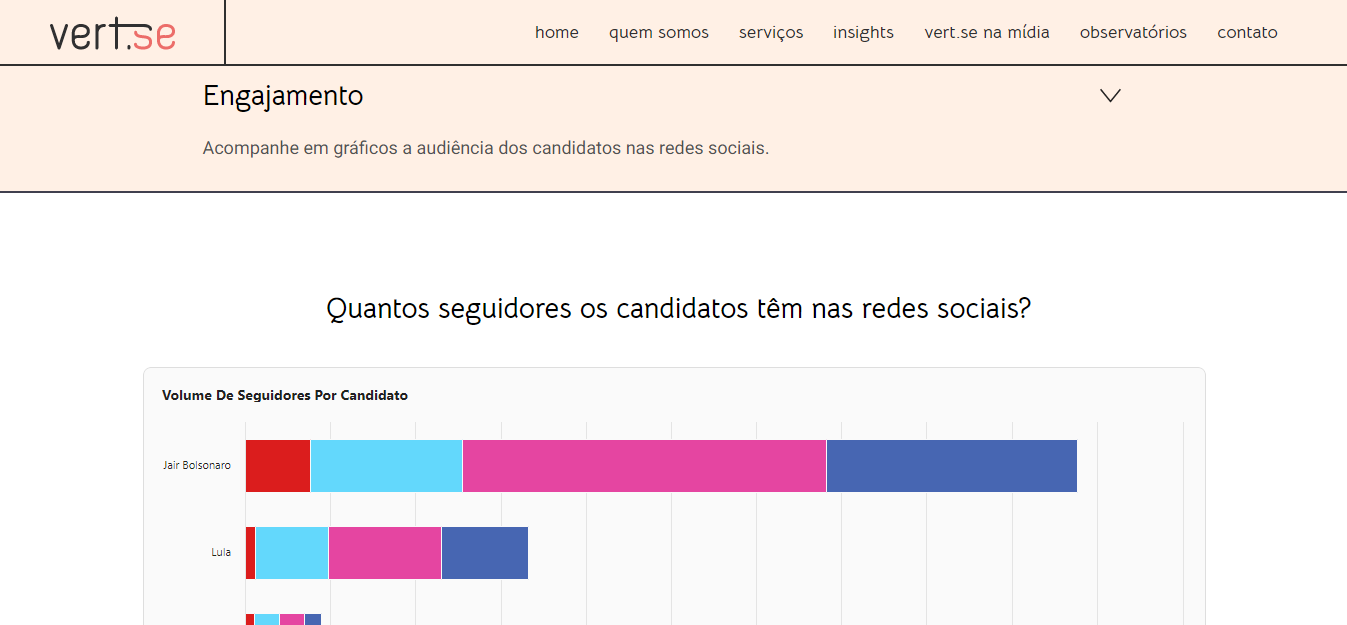Open the home menu item

pyautogui.click(x=557, y=32)
